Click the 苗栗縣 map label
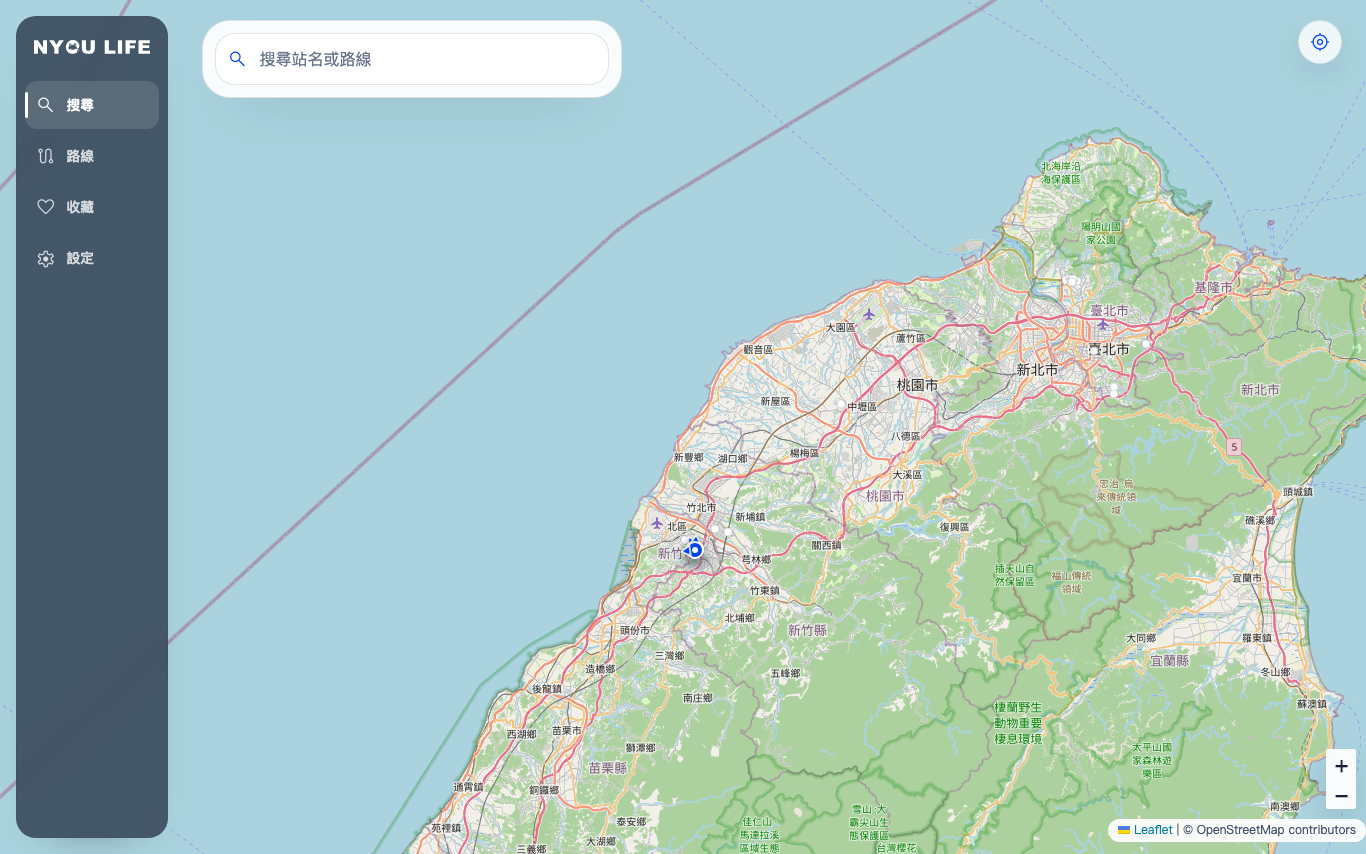The height and width of the screenshot is (854, 1366). pos(607,768)
